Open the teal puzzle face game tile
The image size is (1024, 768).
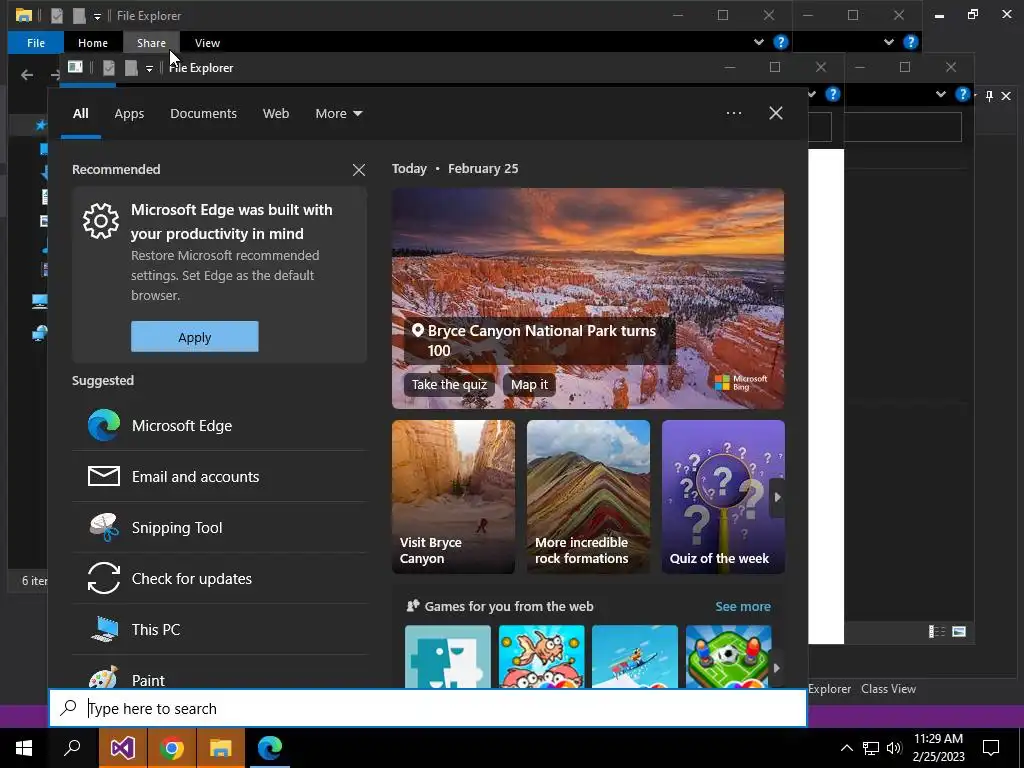tap(447, 656)
